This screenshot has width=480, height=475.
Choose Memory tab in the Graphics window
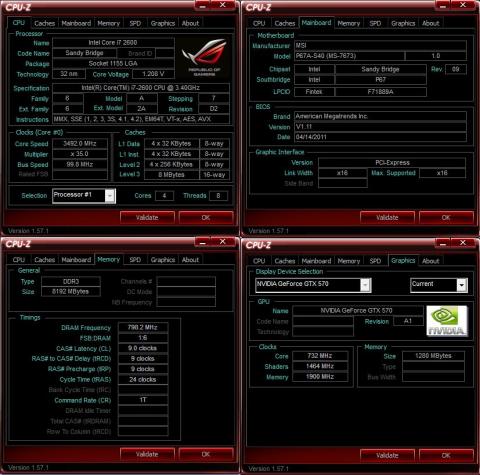(x=349, y=261)
